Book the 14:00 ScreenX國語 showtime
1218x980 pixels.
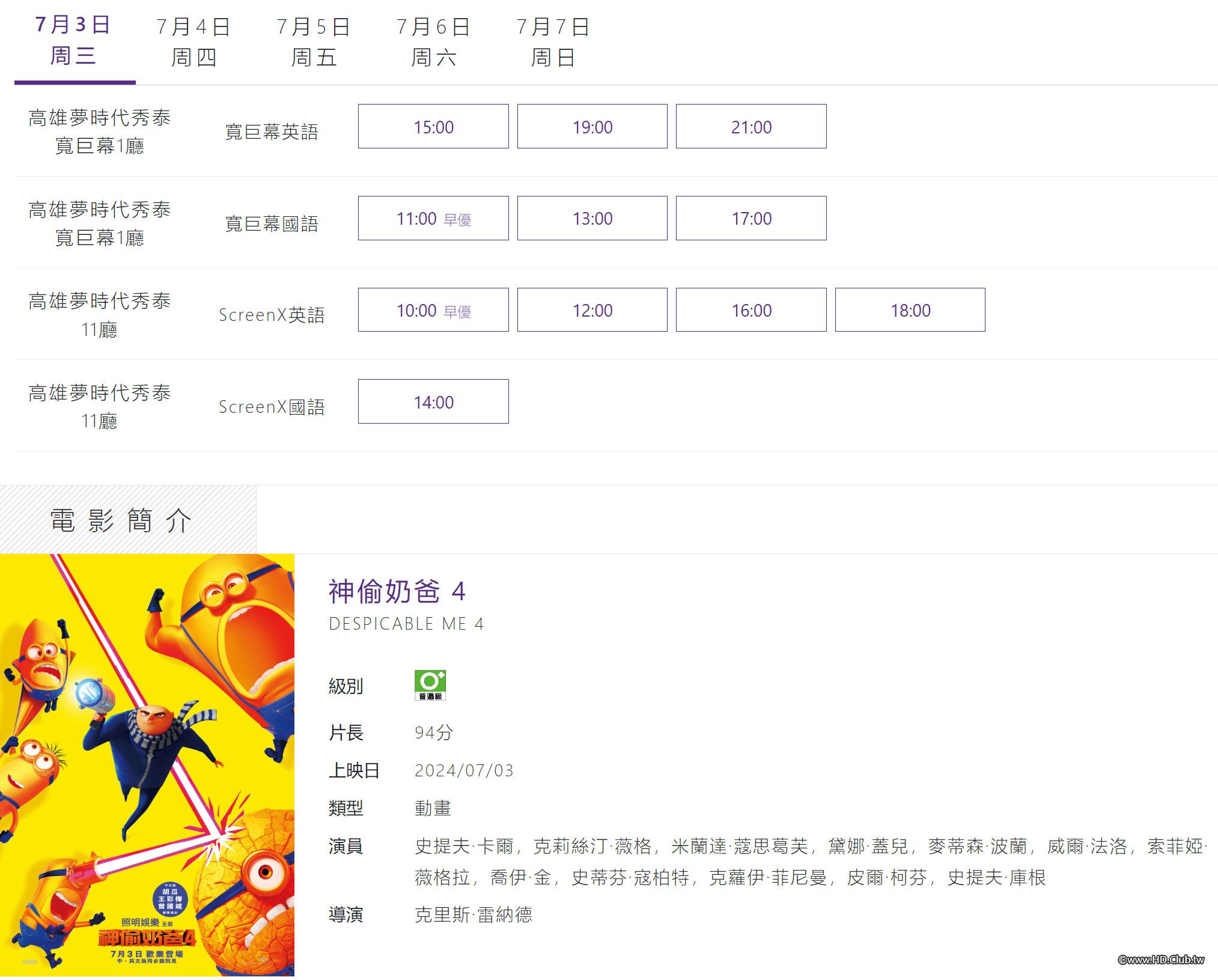433,401
